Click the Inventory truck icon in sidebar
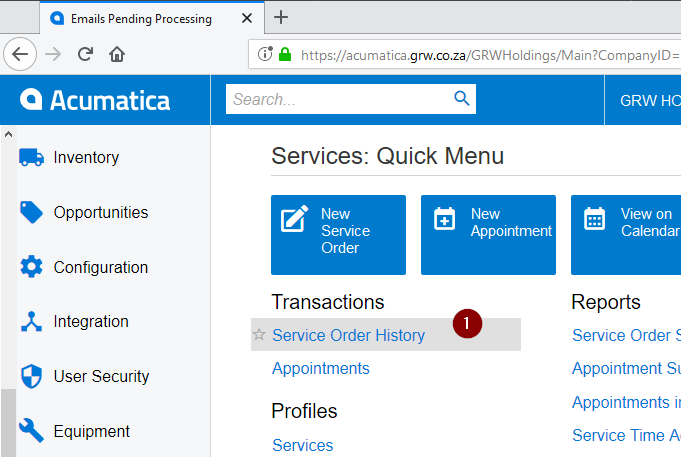Viewport: 681px width, 457px height. pos(31,157)
